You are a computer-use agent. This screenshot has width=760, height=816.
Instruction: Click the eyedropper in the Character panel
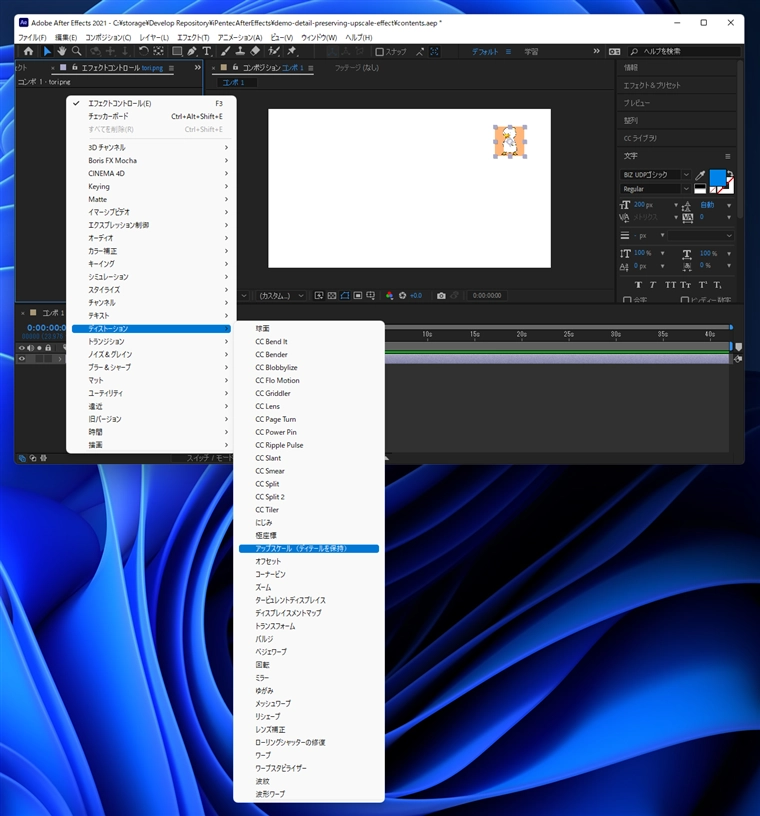click(x=700, y=175)
